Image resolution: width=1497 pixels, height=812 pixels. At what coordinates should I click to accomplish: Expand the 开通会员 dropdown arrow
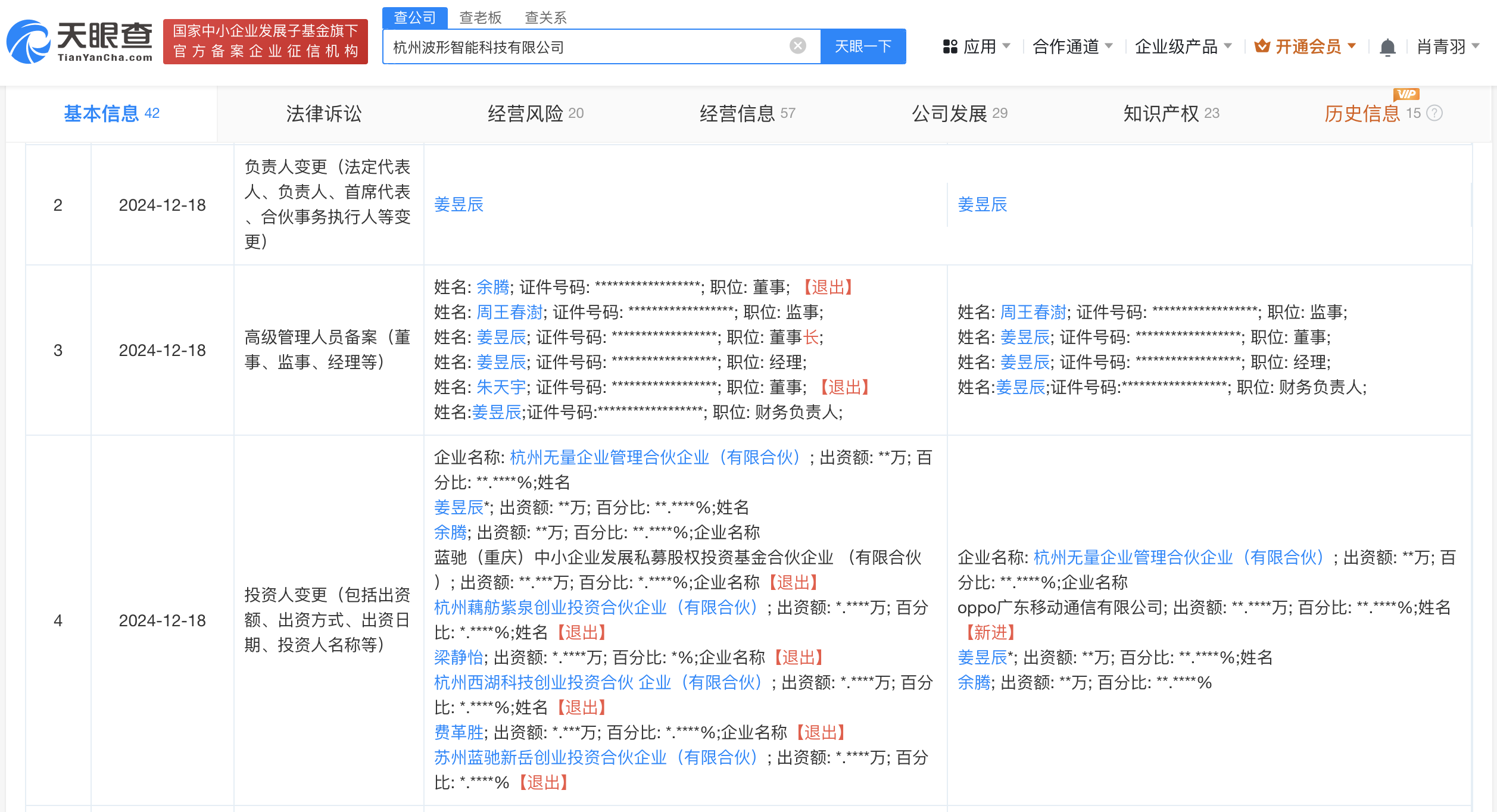(x=1352, y=46)
